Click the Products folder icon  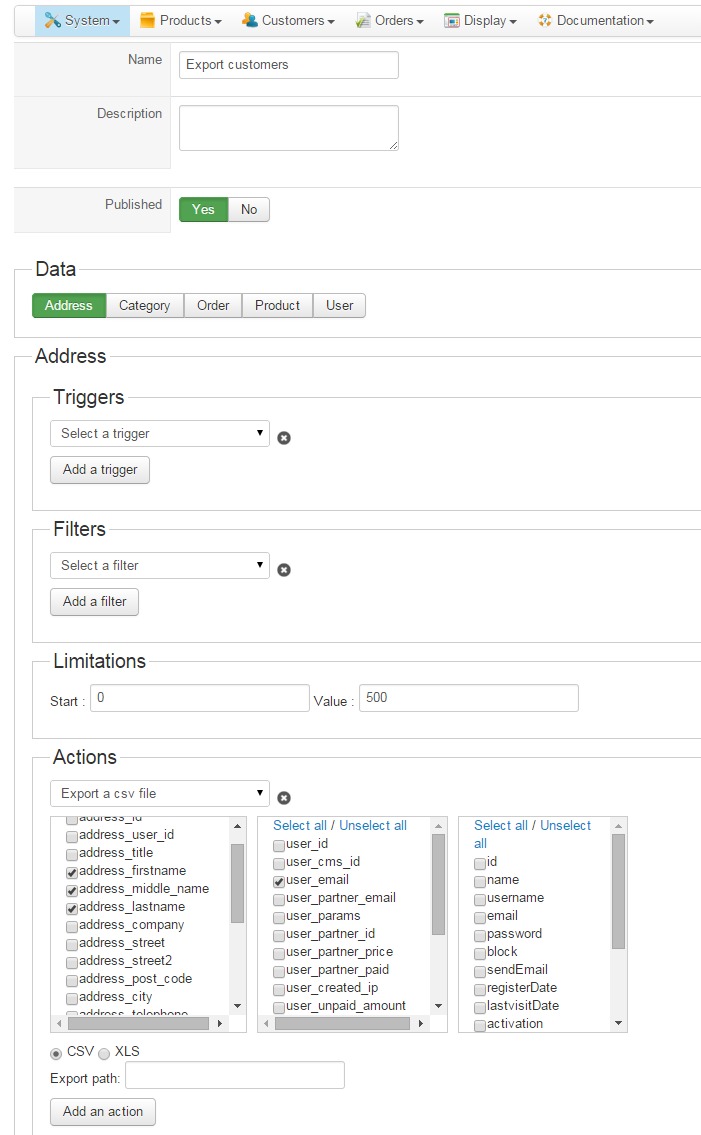click(147, 20)
